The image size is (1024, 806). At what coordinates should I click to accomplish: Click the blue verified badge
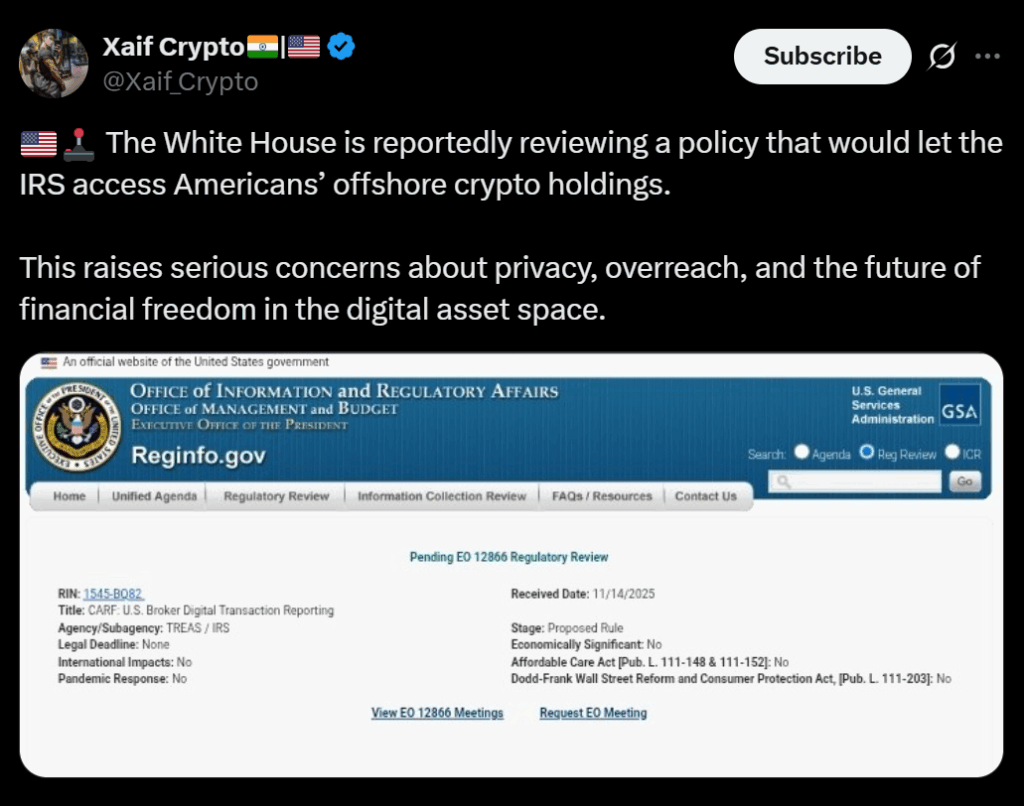(x=341, y=47)
